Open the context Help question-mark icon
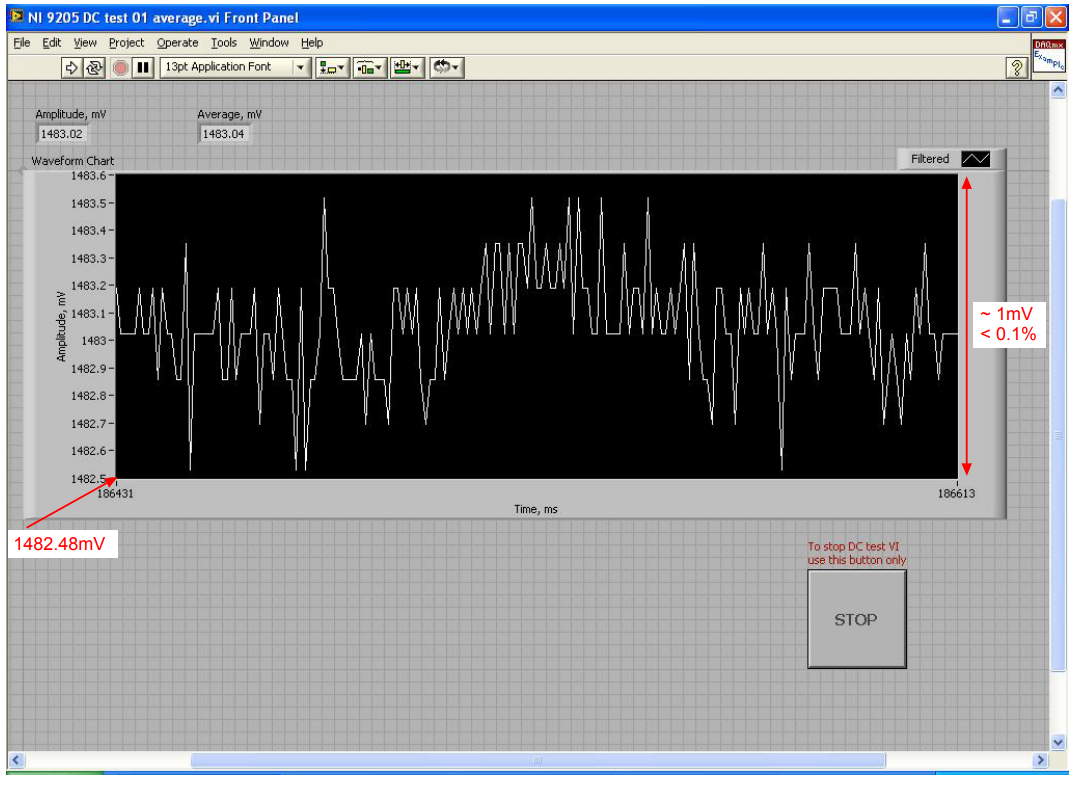The image size is (1074, 787). 1017,67
